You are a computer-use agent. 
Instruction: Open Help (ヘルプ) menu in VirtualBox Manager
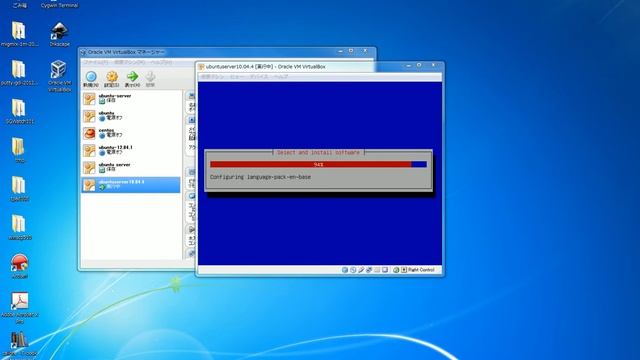[161, 62]
